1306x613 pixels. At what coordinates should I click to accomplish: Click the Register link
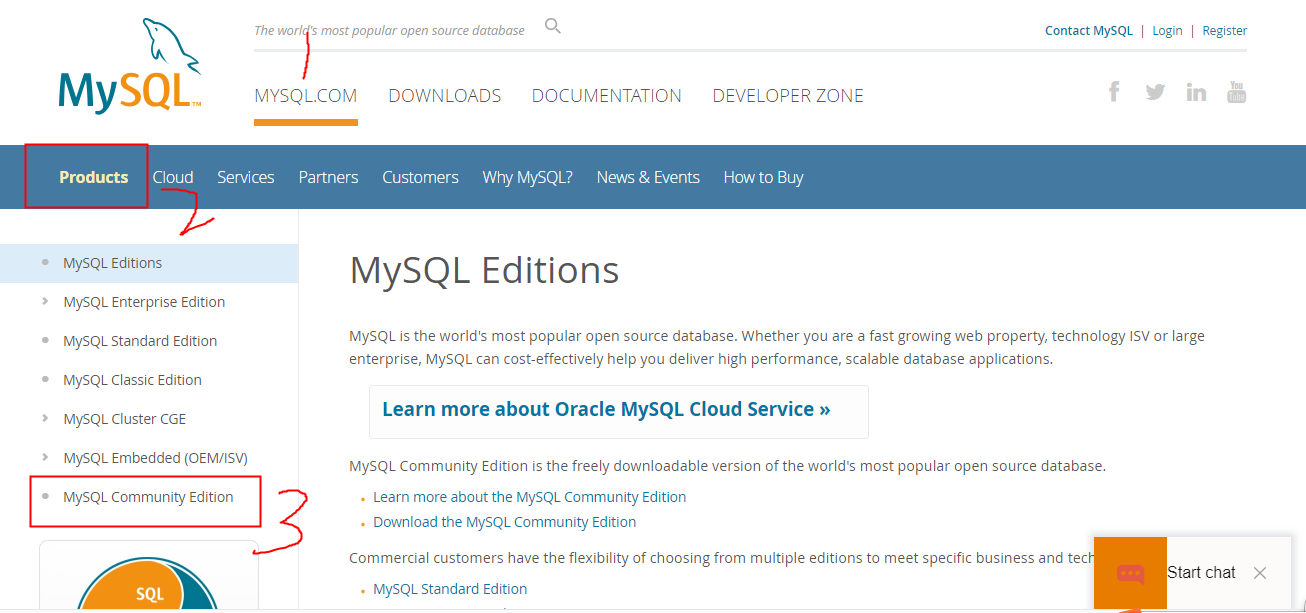click(1224, 30)
